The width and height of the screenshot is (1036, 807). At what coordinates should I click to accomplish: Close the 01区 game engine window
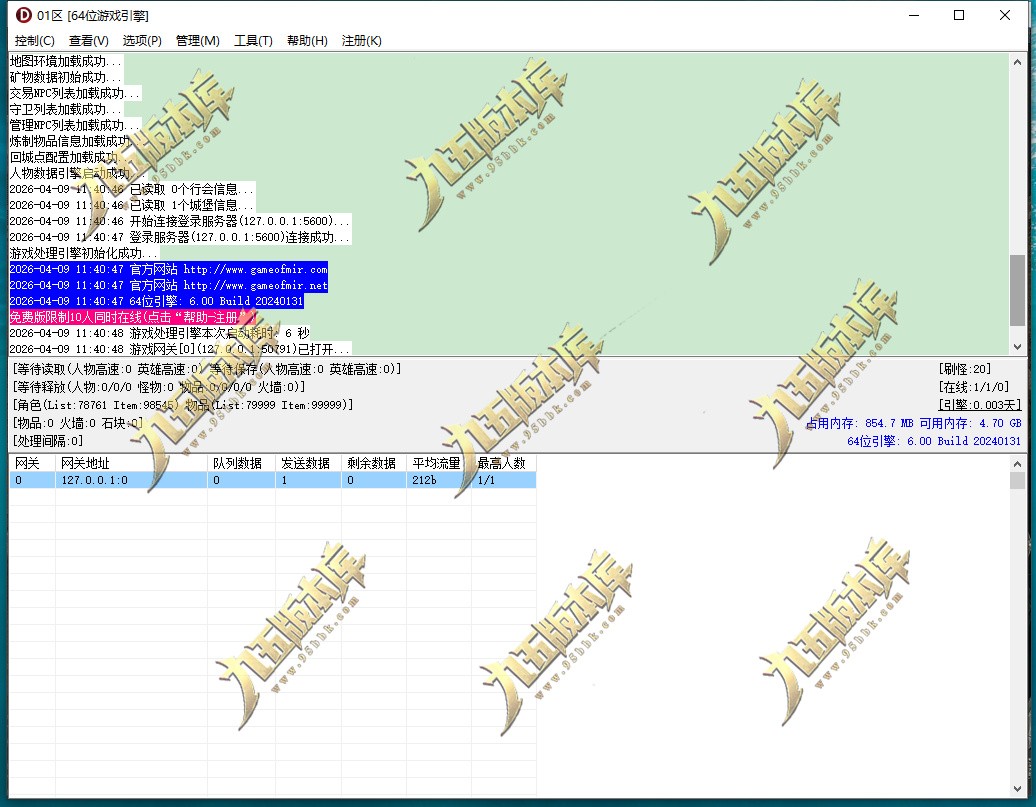[x=1005, y=15]
